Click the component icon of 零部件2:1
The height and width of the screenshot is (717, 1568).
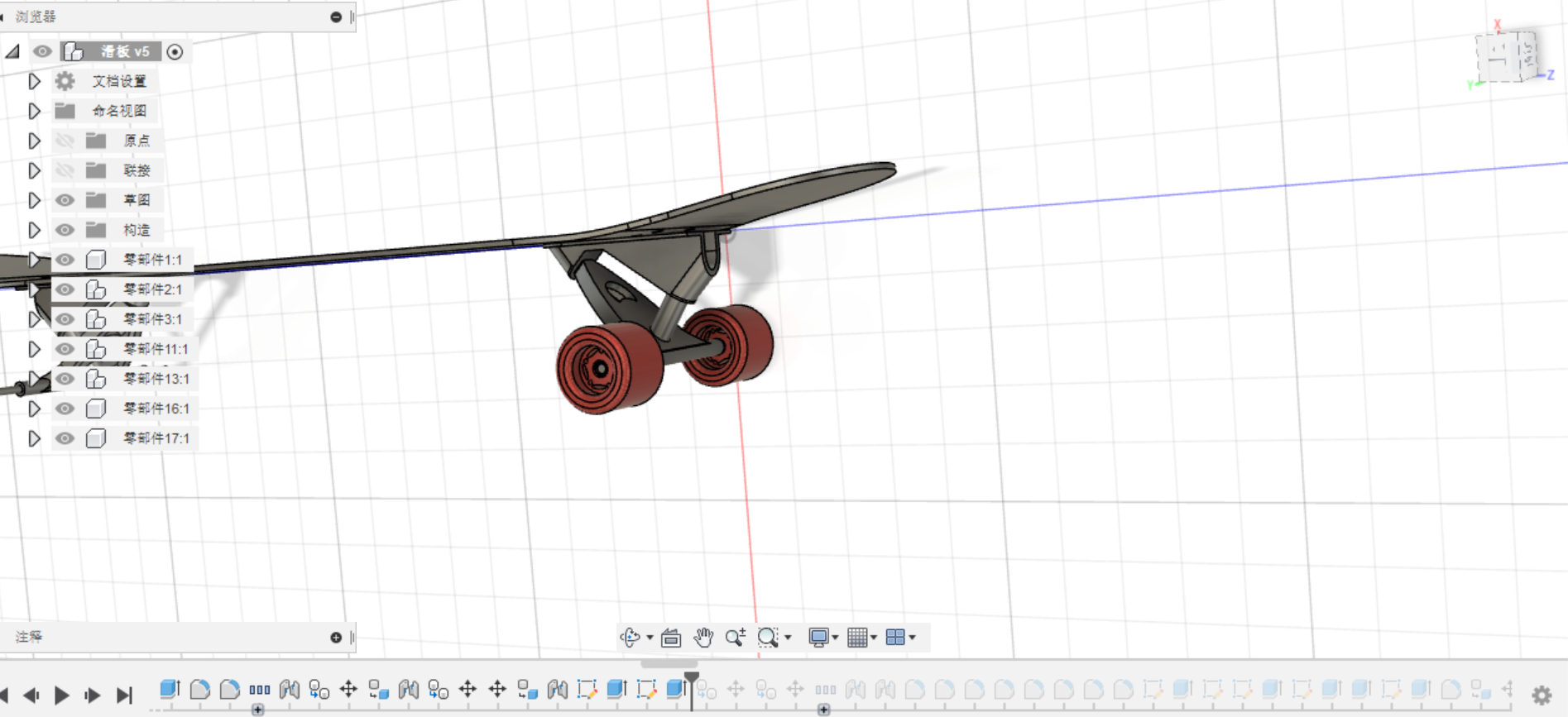pyautogui.click(x=96, y=289)
